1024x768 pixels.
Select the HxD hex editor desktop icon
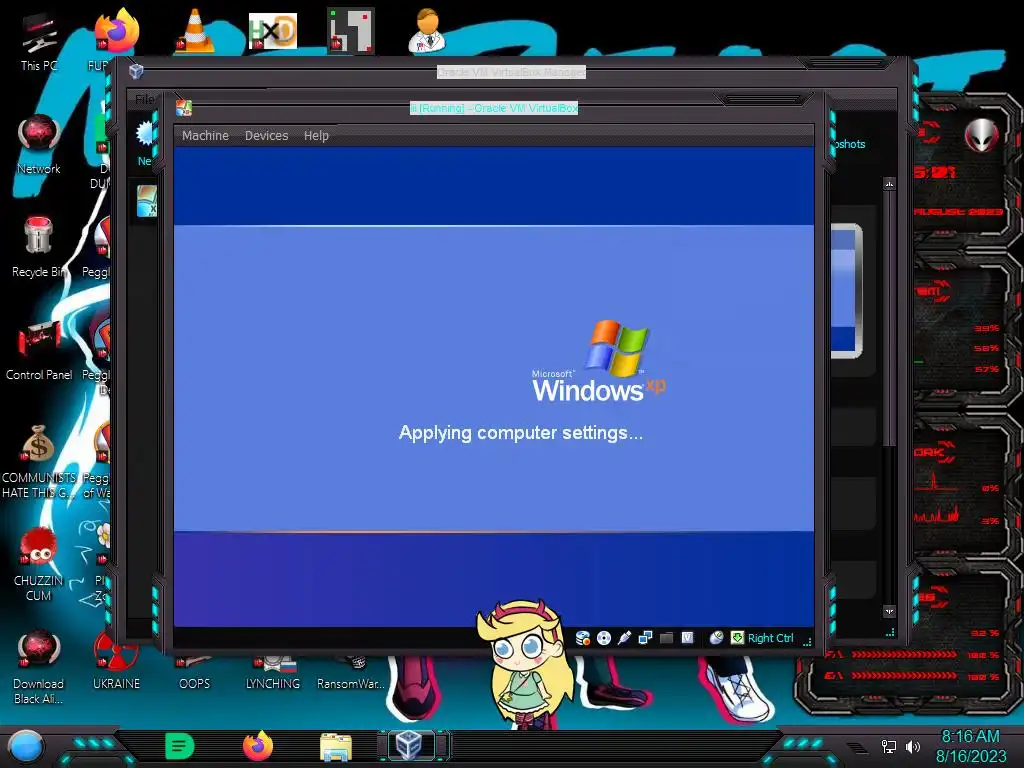click(273, 31)
